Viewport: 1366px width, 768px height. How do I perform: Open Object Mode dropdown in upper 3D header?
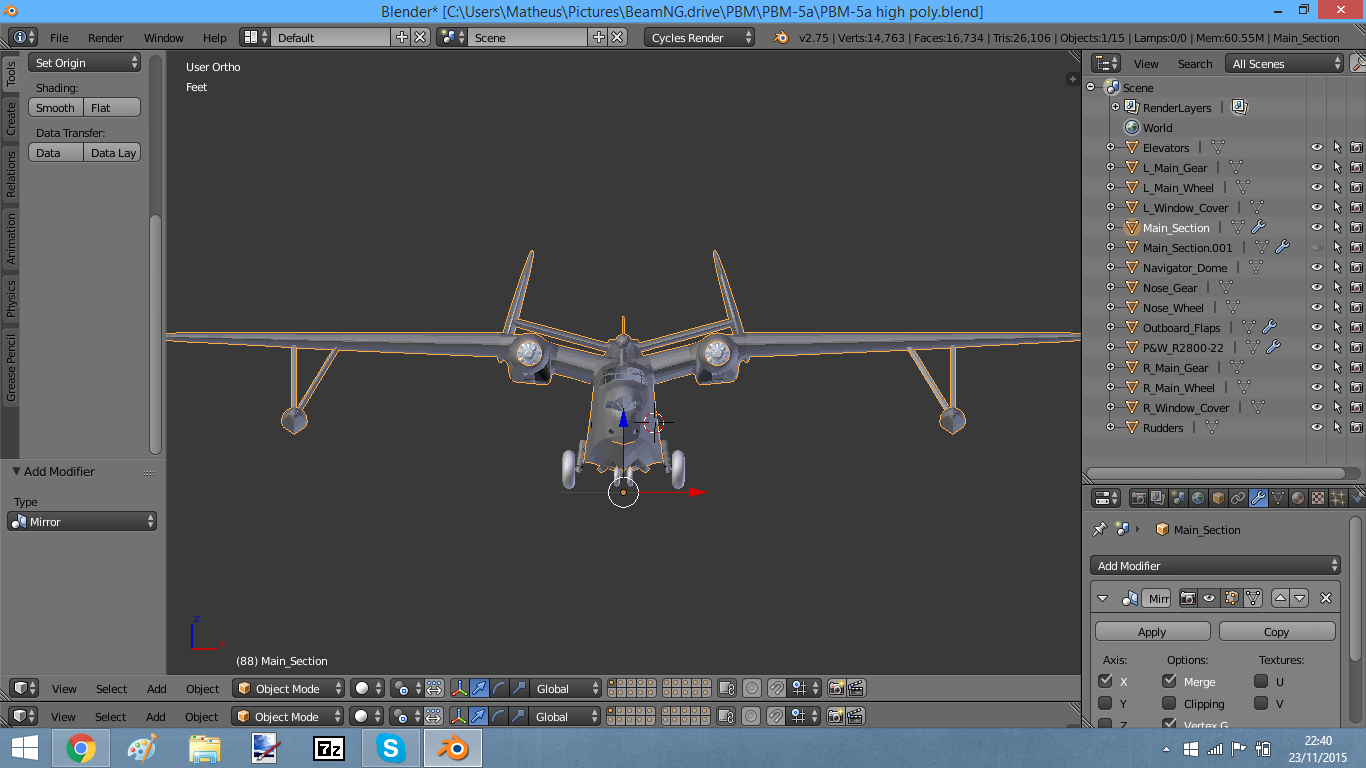pos(289,688)
